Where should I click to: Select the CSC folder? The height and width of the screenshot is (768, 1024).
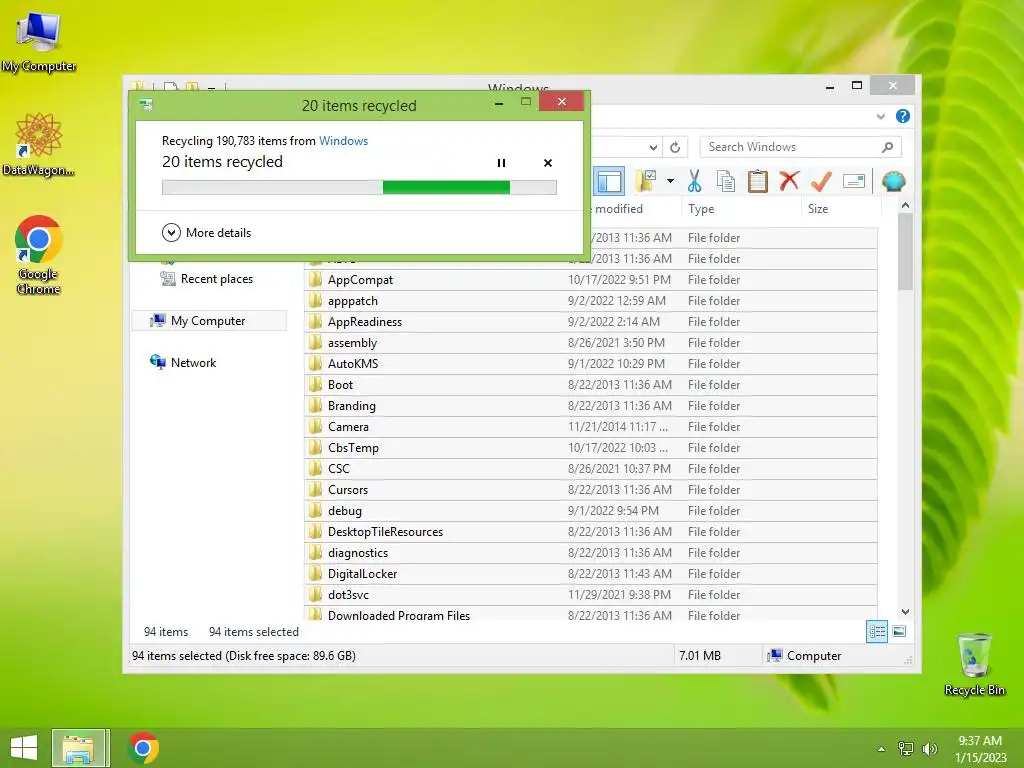(x=591, y=468)
